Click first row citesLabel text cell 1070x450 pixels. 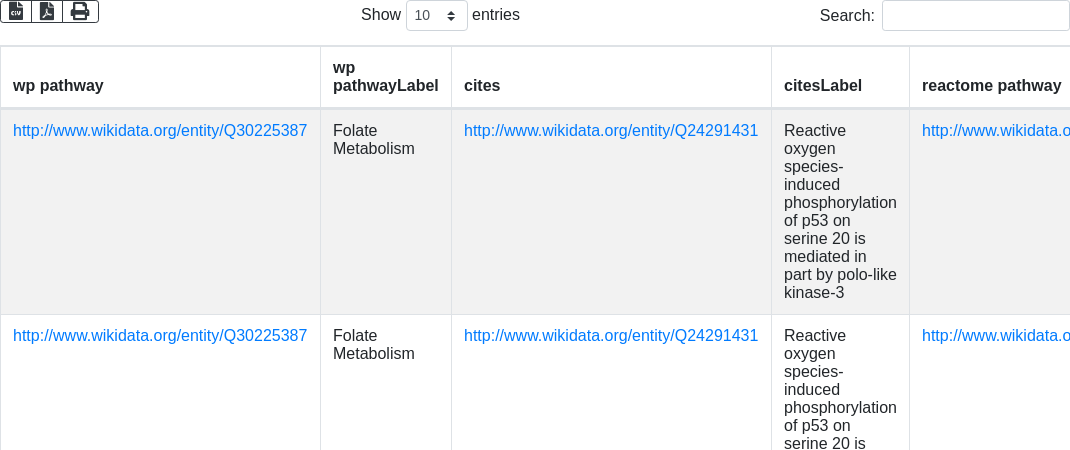[839, 211]
